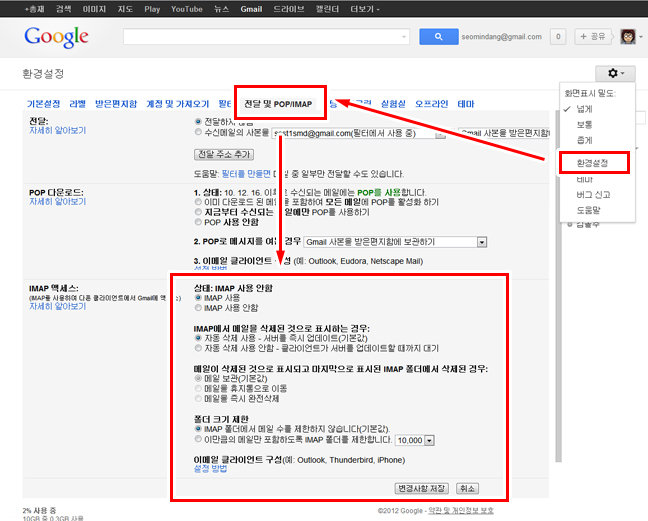Select 자동 삭제 사용 radio button
Image resolution: width=648 pixels, height=521 pixels.
point(198,338)
